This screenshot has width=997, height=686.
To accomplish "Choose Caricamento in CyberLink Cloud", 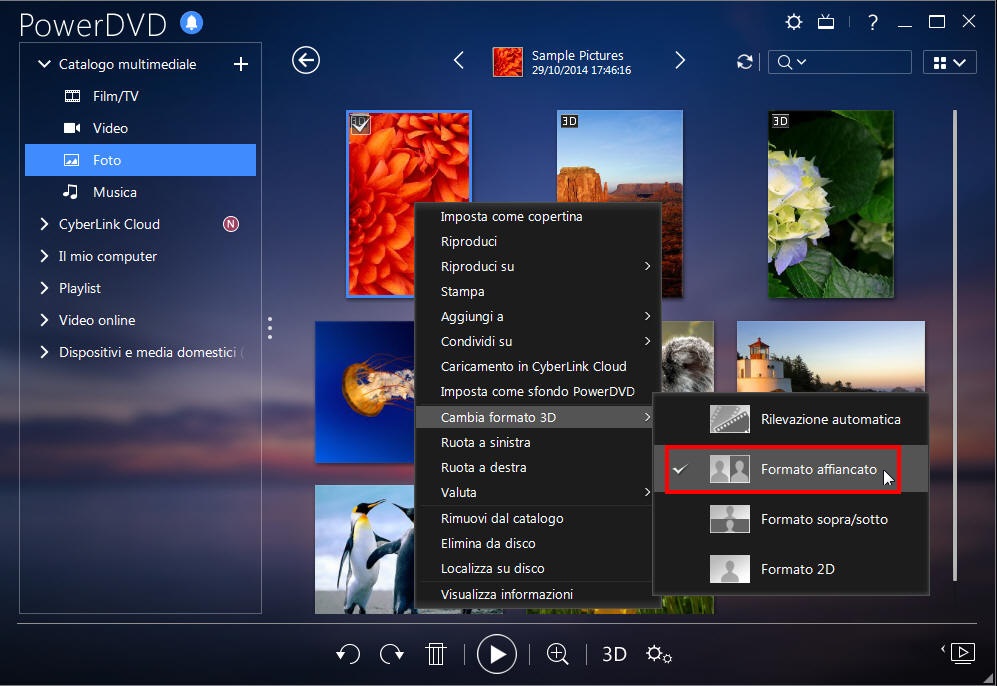I will (538, 366).
